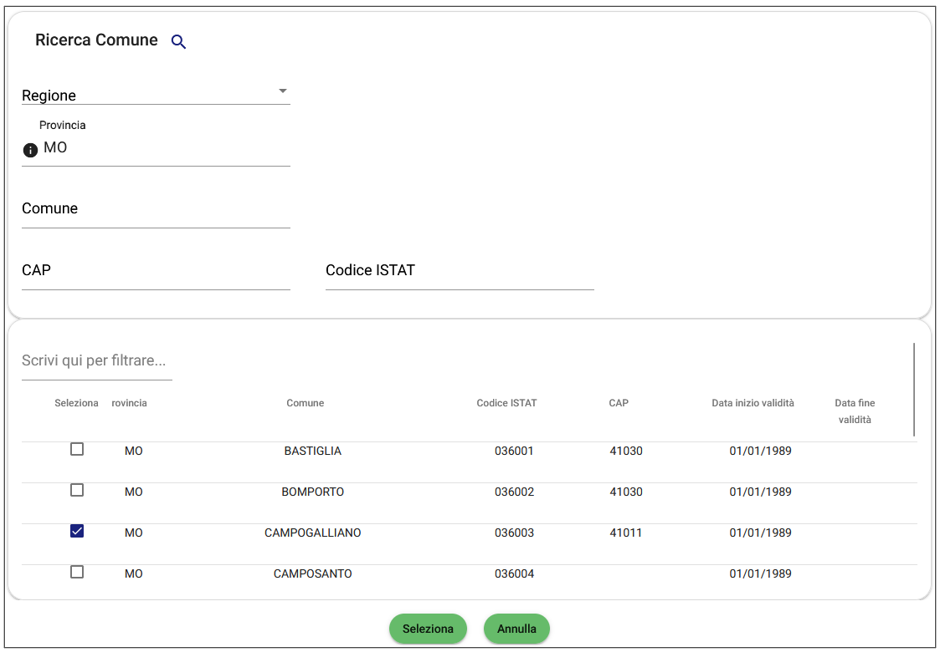Select the BOMPORTO row checkbox

(77, 491)
